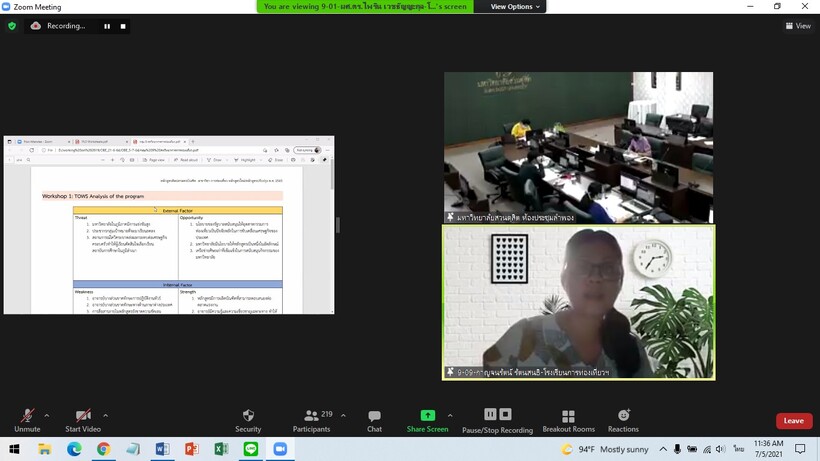Click the notebook app icon in taskbar
820x461 pixels.
(x=133, y=449)
